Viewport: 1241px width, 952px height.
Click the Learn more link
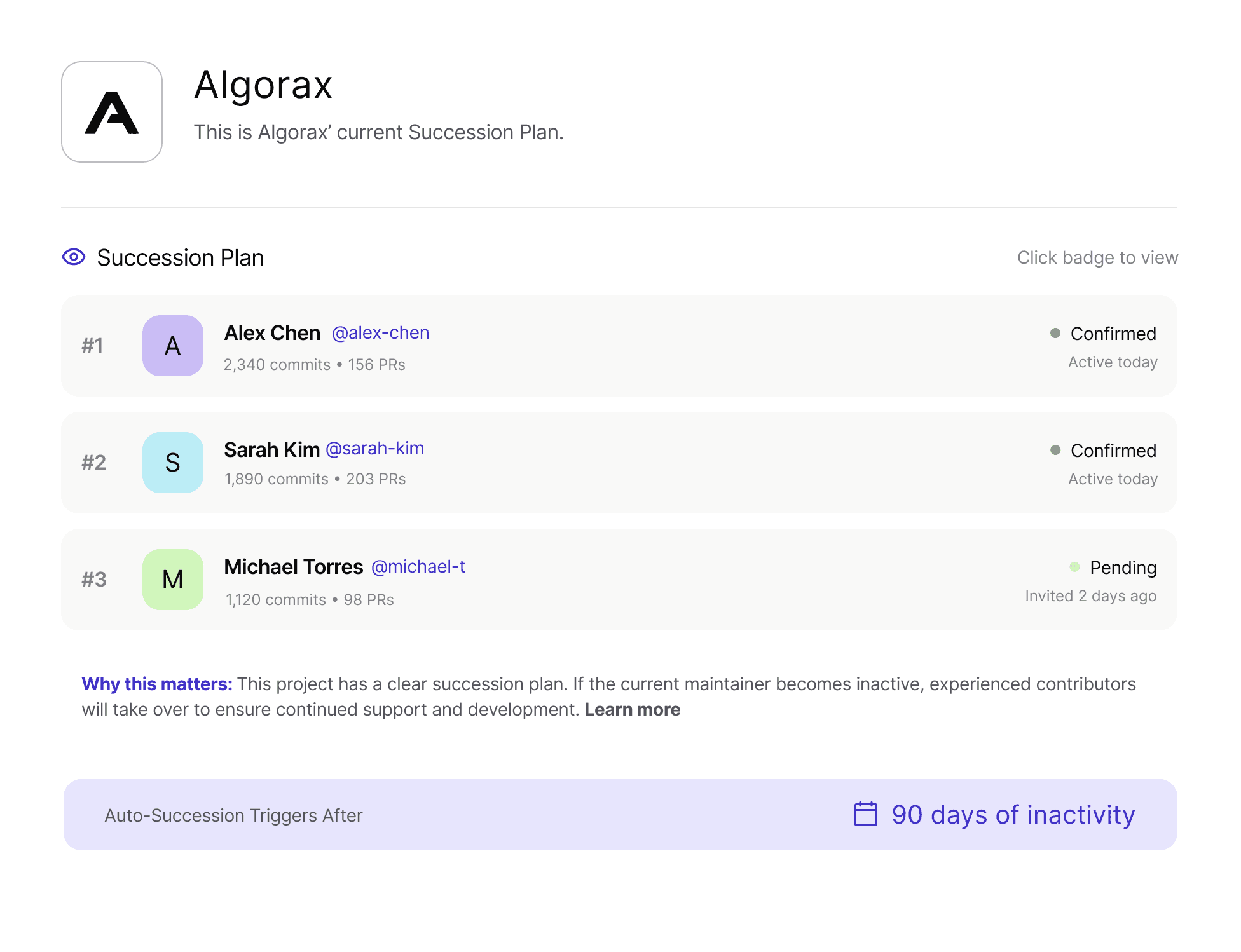pyautogui.click(x=632, y=709)
